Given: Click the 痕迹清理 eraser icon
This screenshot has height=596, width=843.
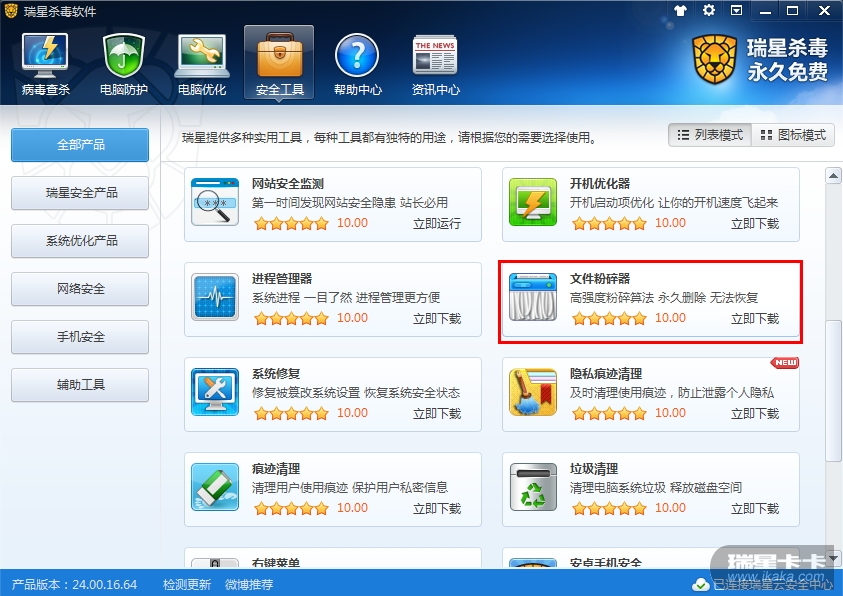Looking at the screenshot, I should 215,487.
